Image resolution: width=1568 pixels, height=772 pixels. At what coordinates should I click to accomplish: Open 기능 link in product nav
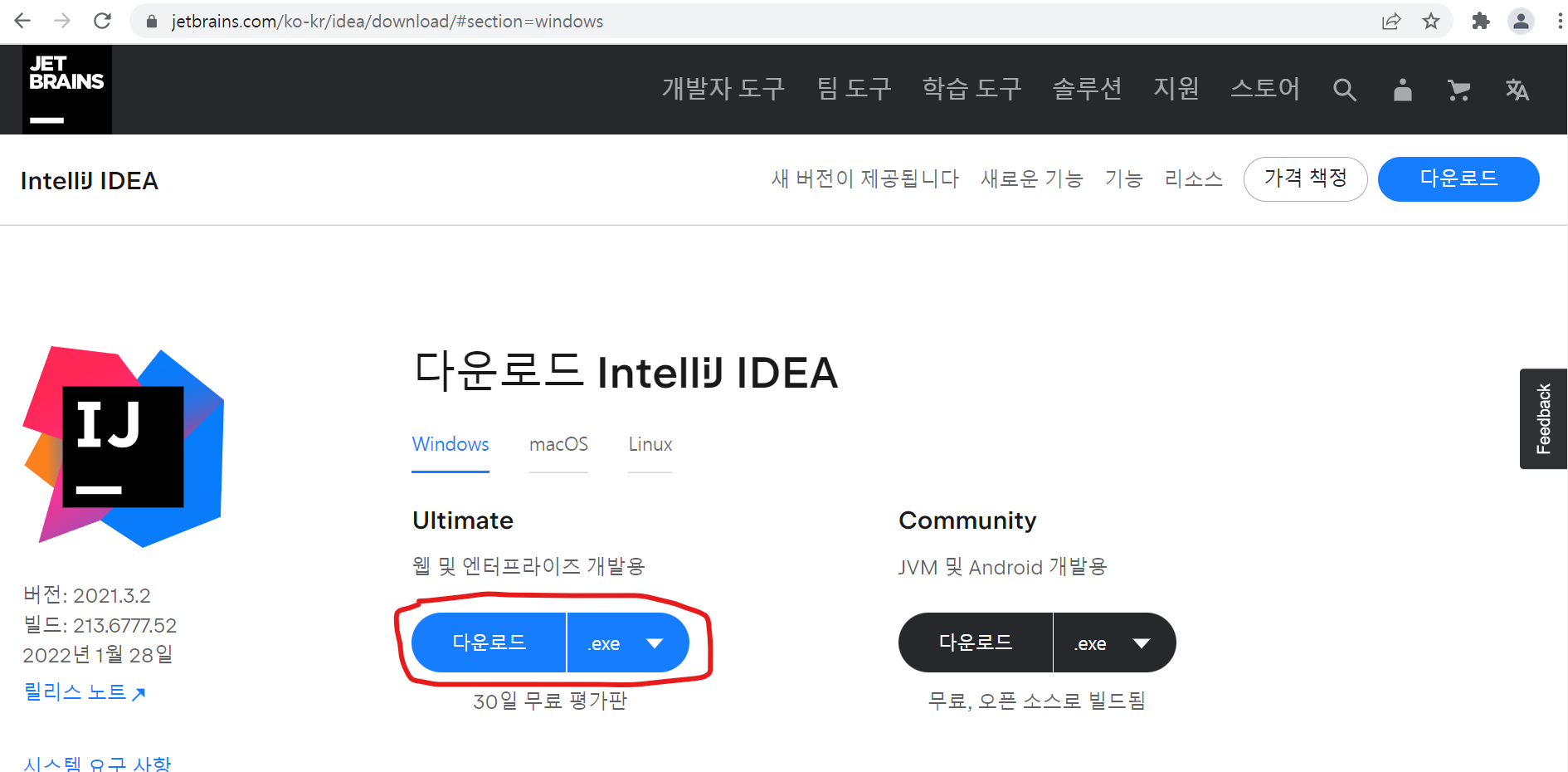coord(1123,178)
